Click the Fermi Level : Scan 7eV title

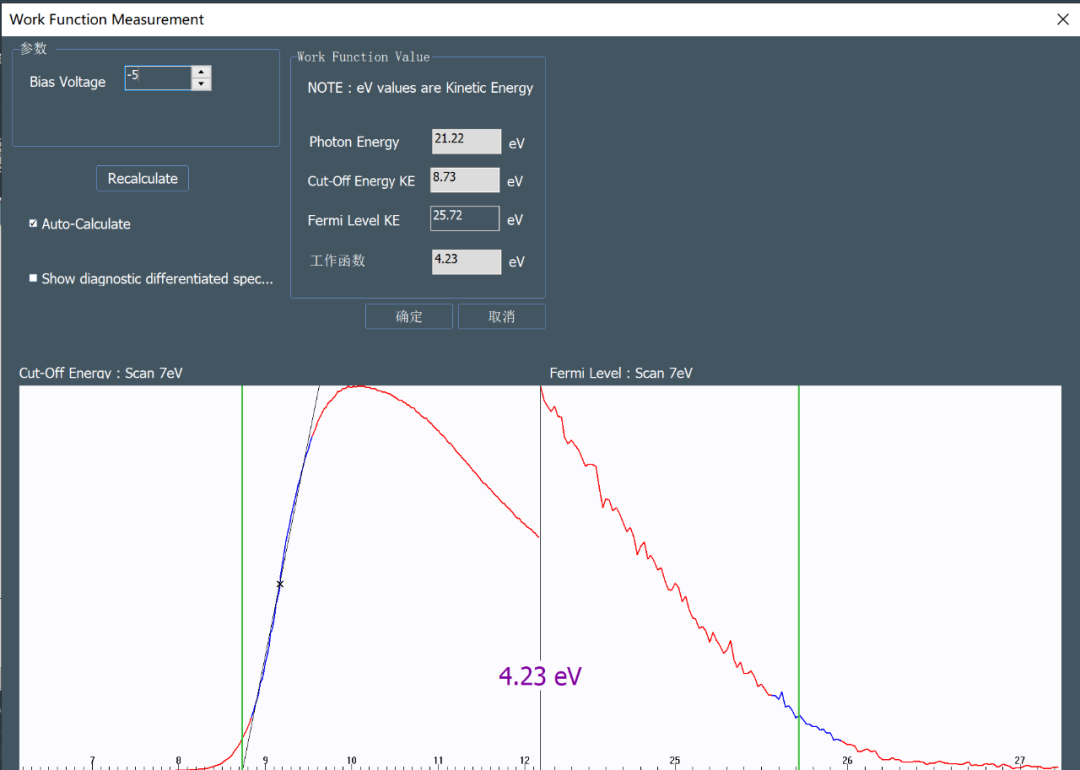pyautogui.click(x=621, y=373)
